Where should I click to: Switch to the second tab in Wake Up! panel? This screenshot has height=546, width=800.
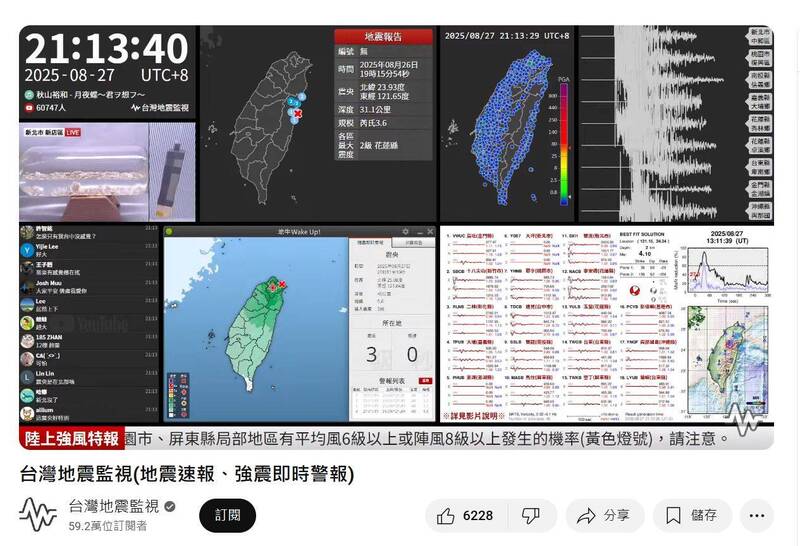click(412, 243)
